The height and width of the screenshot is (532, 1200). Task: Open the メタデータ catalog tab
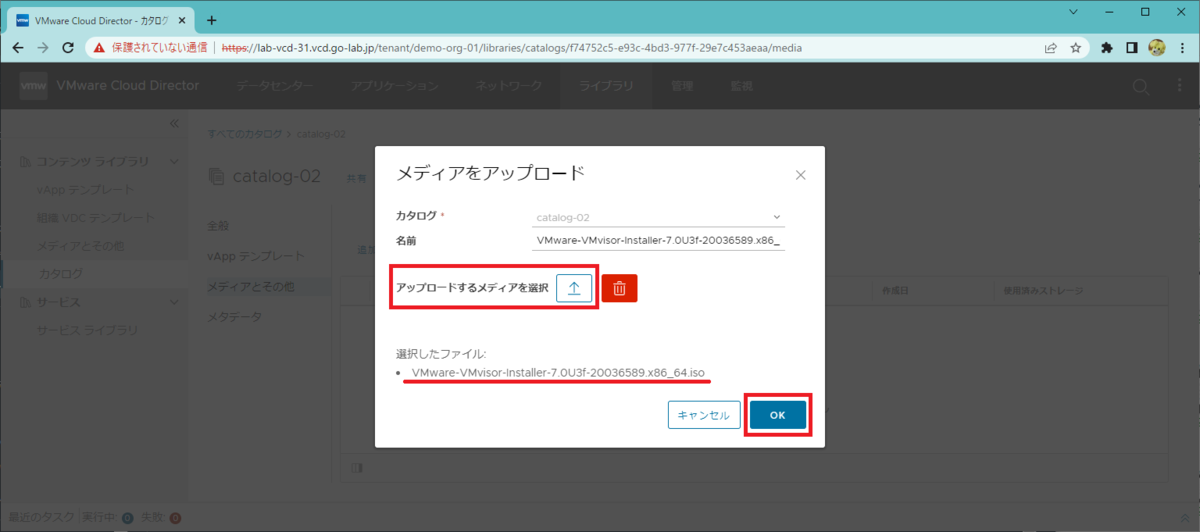click(x=234, y=317)
